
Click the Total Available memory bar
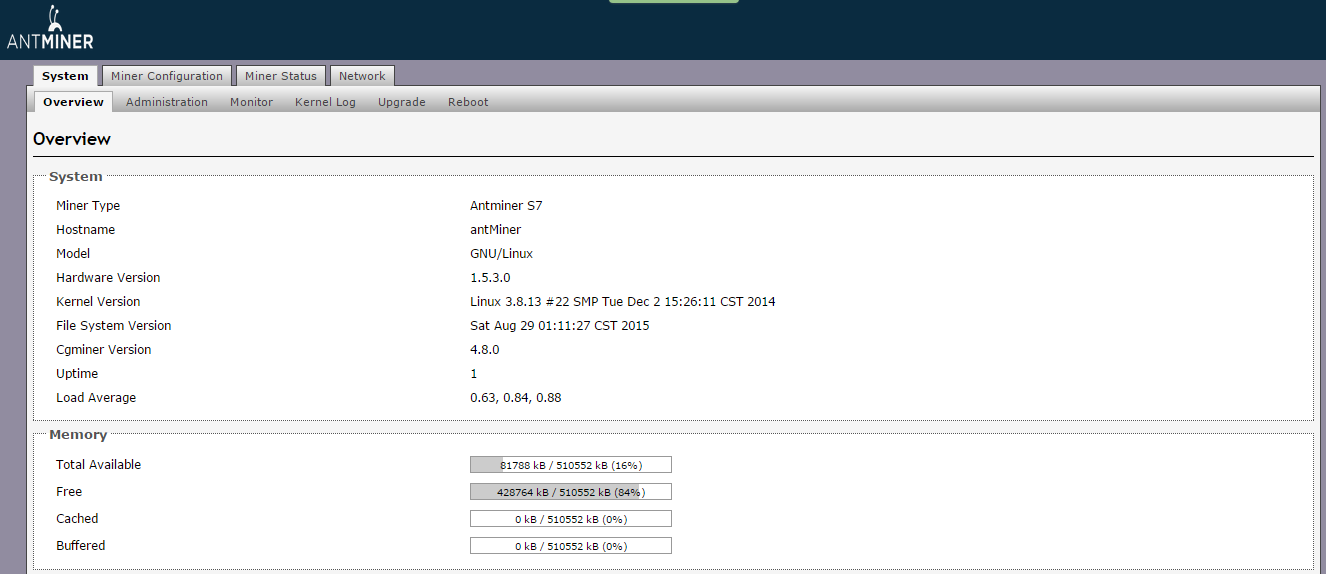click(570, 465)
